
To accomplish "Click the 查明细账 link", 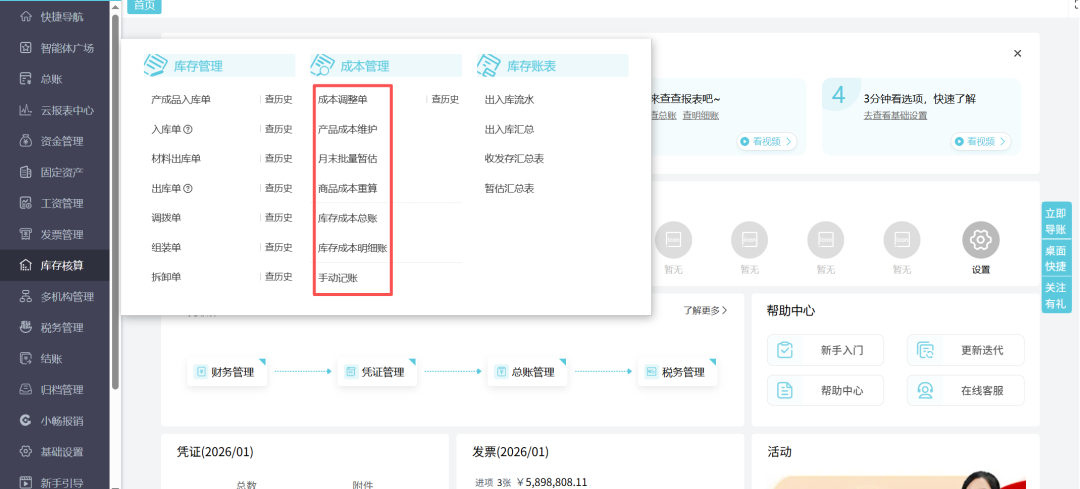I will tap(700, 116).
